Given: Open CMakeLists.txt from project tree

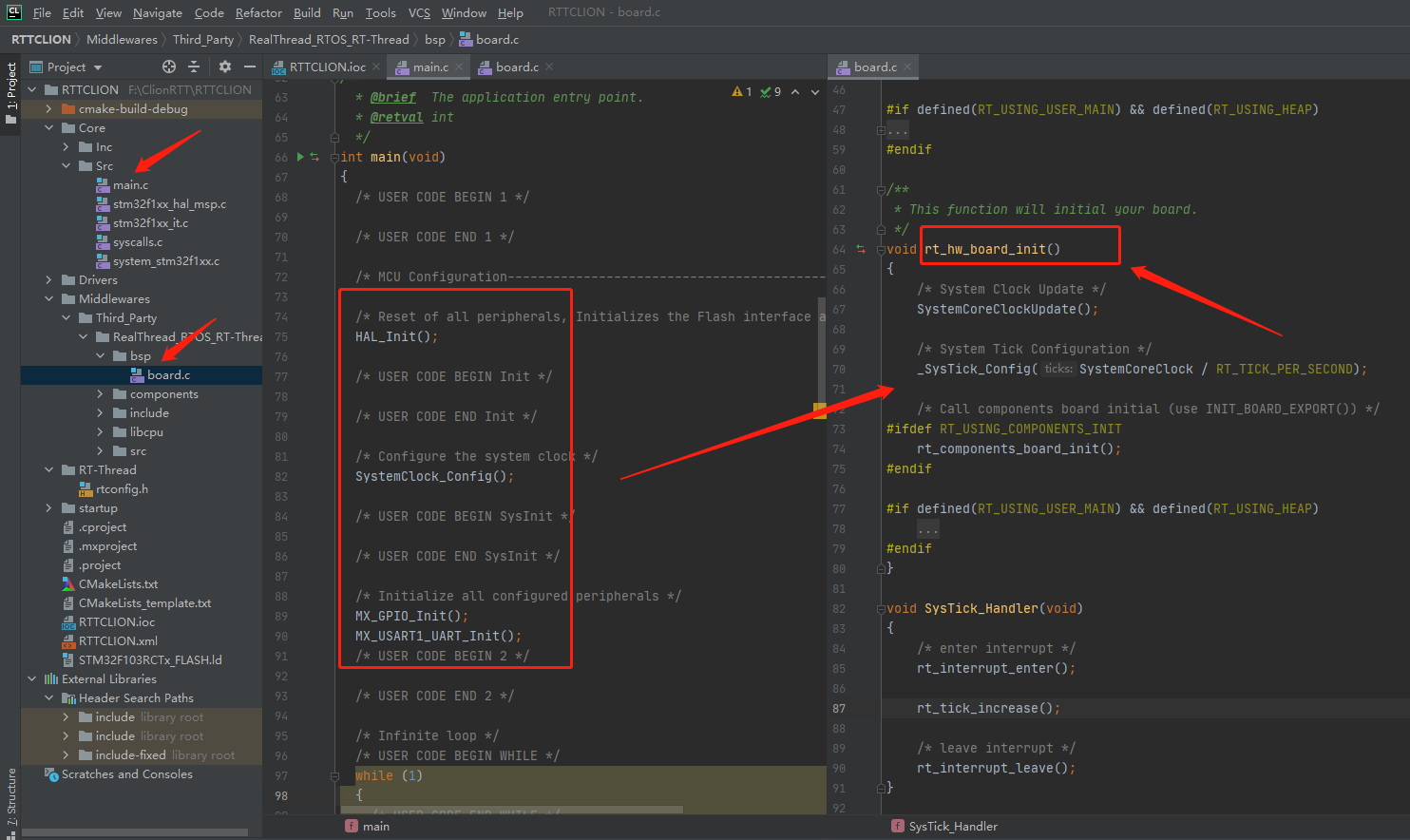Looking at the screenshot, I should 118,584.
